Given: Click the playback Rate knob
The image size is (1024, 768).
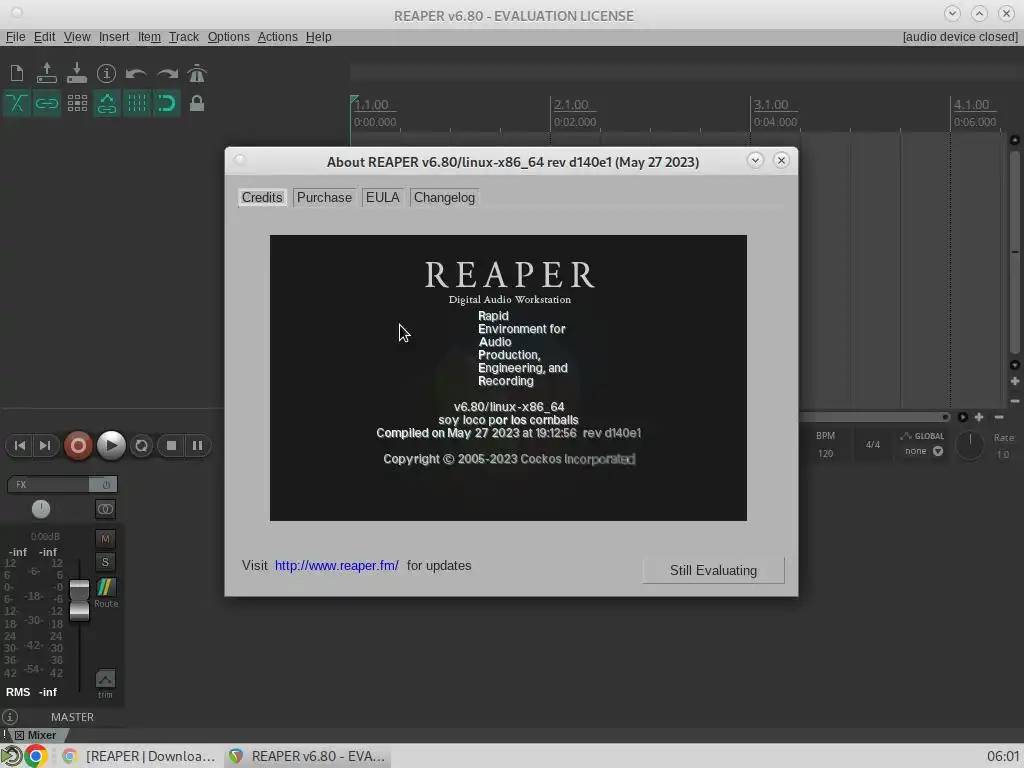Looking at the screenshot, I should [970, 445].
